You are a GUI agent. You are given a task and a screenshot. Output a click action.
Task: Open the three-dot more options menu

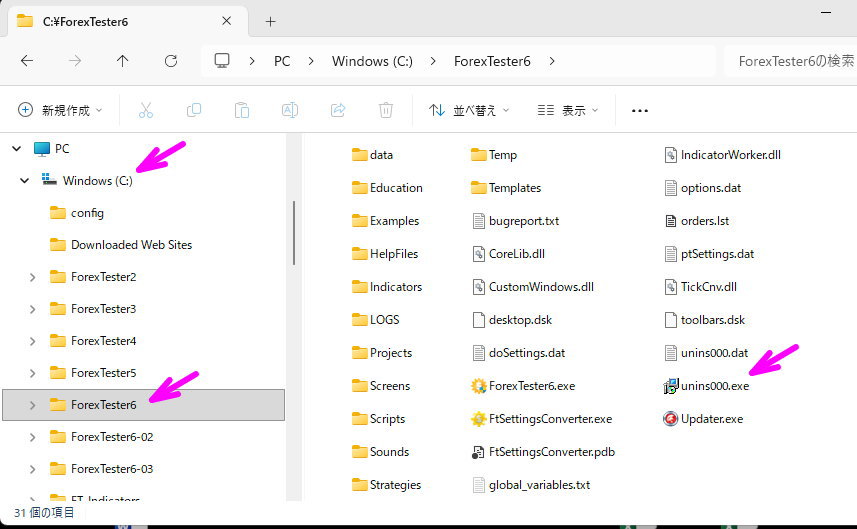(639, 111)
